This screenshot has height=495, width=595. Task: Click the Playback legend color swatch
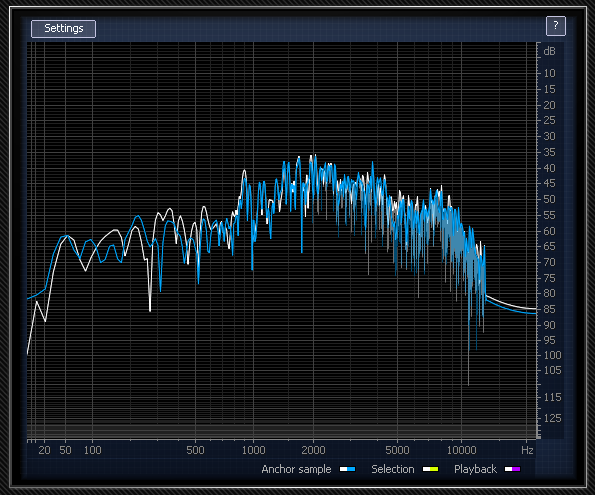coord(512,469)
